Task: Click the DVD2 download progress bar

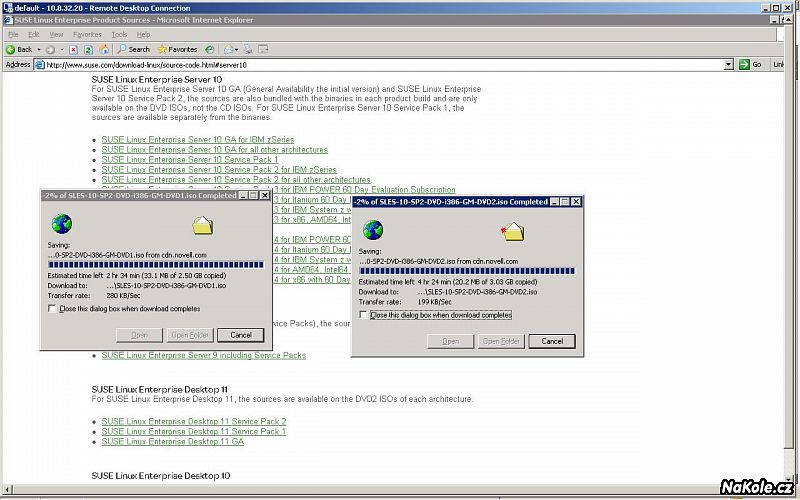Action: click(x=467, y=271)
